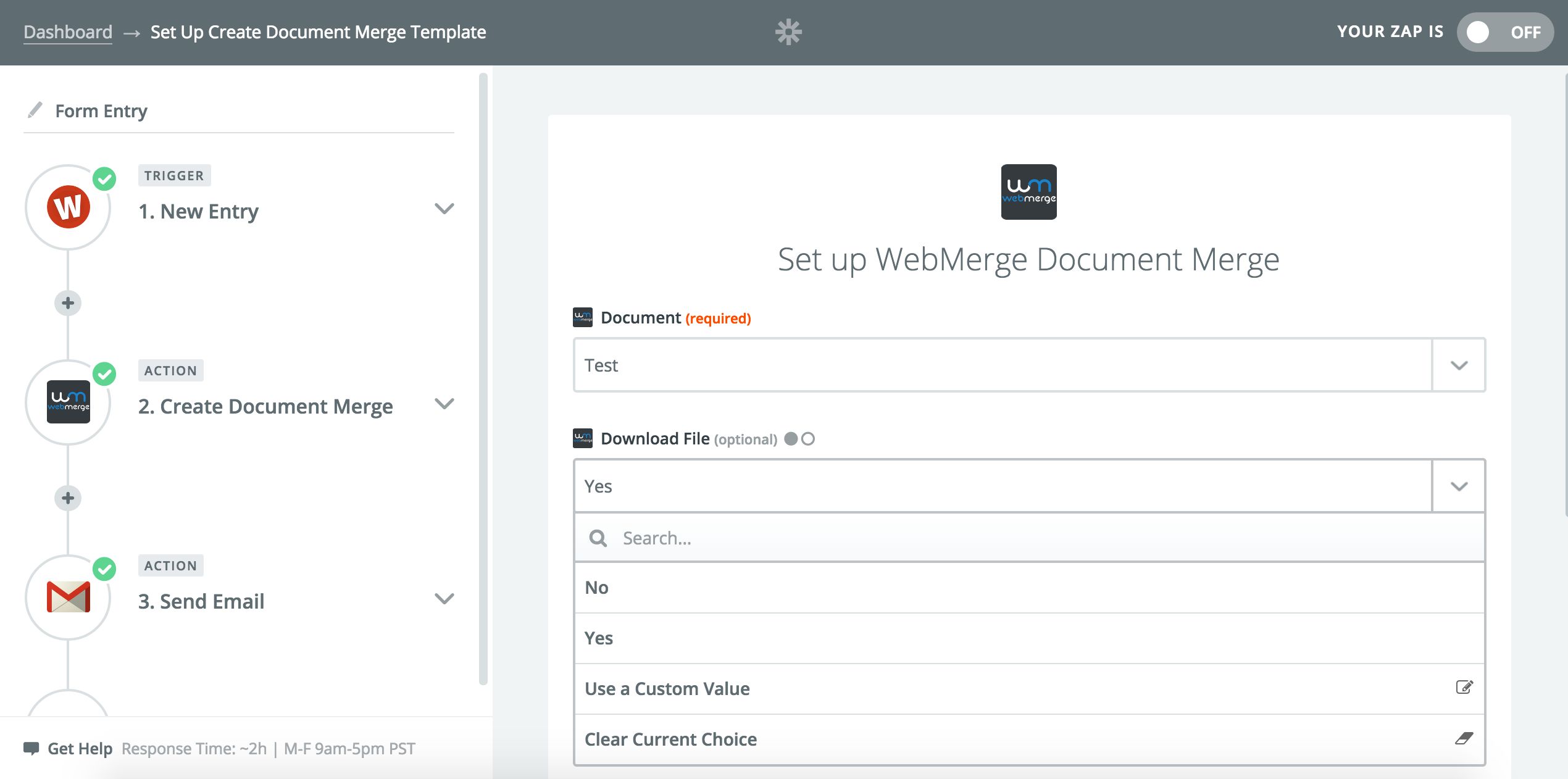Image resolution: width=1568 pixels, height=779 pixels.
Task: Click green checkmark on Send Email step
Action: [x=104, y=569]
